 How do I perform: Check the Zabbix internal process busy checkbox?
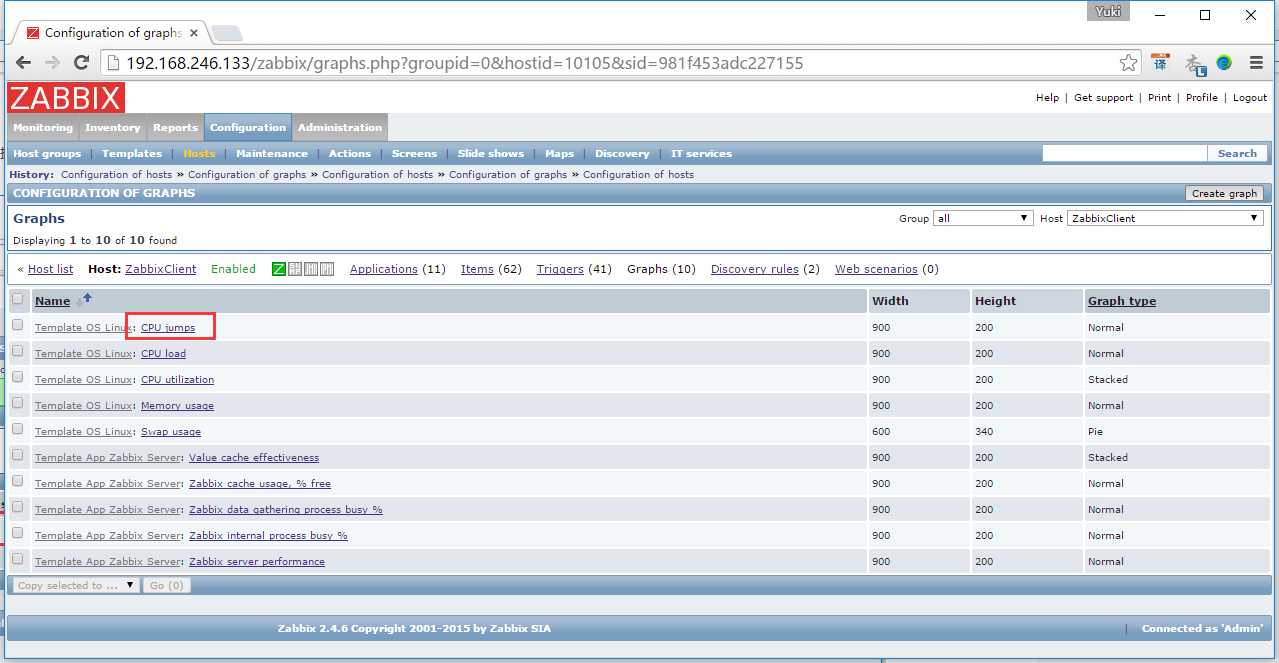point(17,533)
